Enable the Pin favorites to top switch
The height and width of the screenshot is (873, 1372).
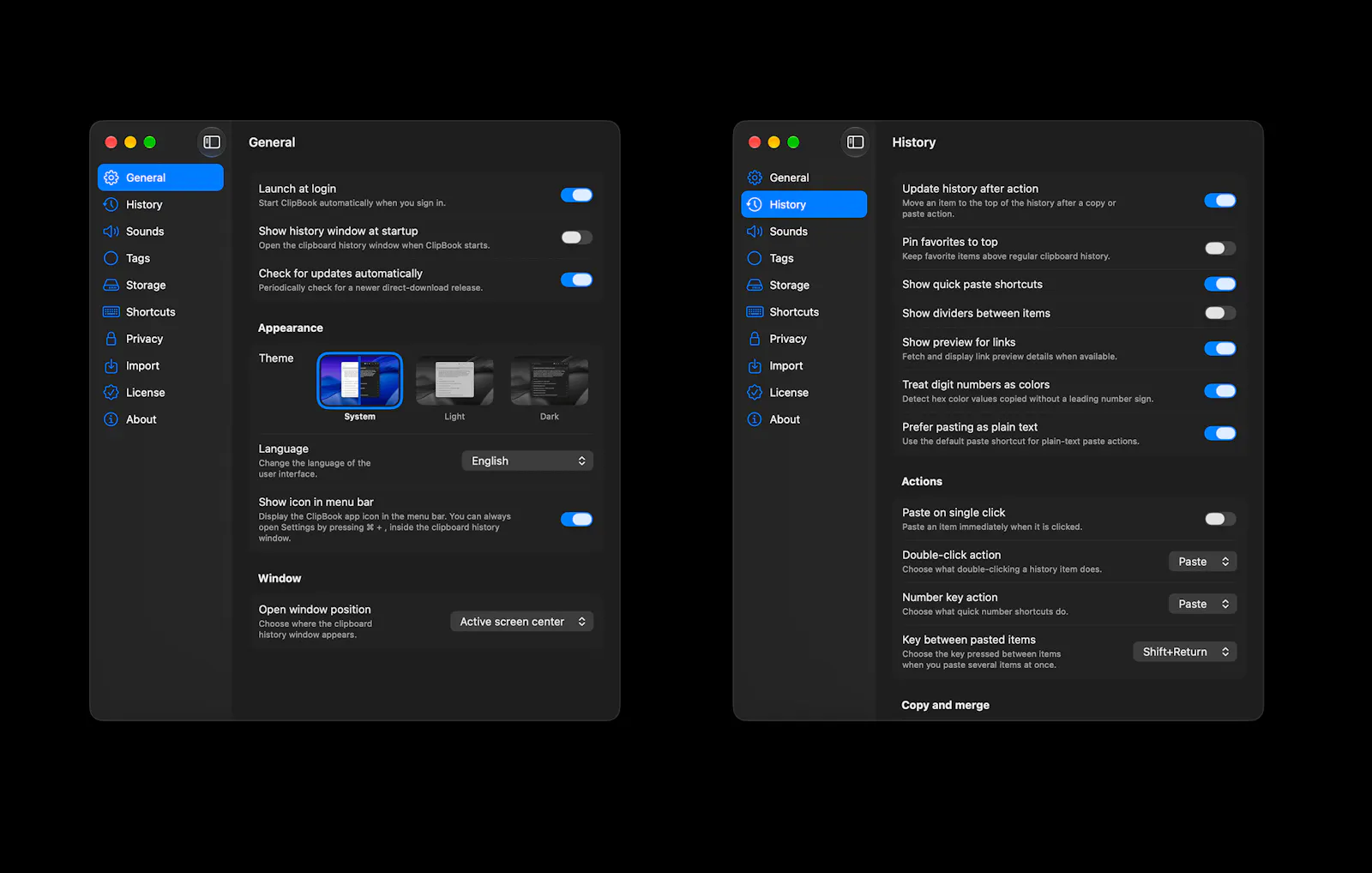tap(1220, 249)
